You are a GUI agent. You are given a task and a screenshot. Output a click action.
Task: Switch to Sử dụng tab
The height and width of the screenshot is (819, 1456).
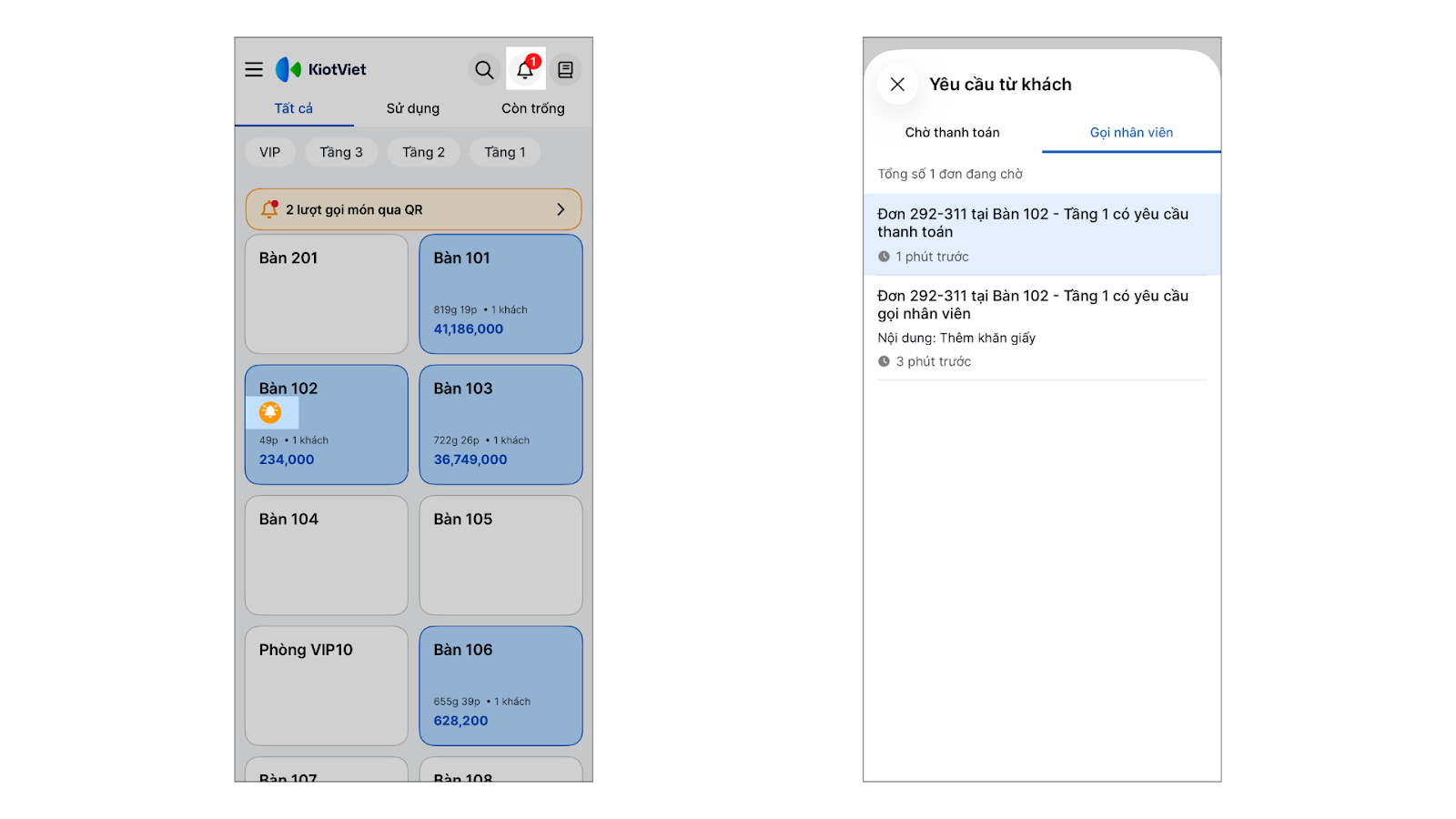click(412, 108)
